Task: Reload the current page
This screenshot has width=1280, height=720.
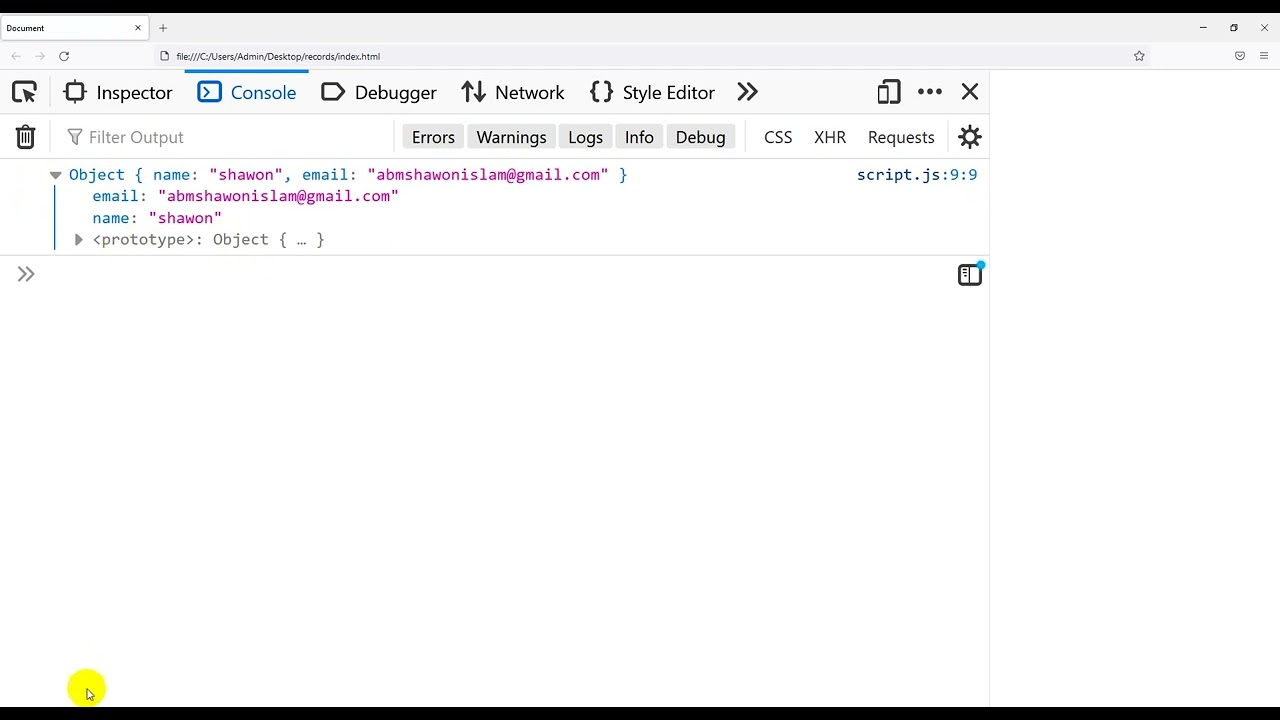Action: pos(64,56)
